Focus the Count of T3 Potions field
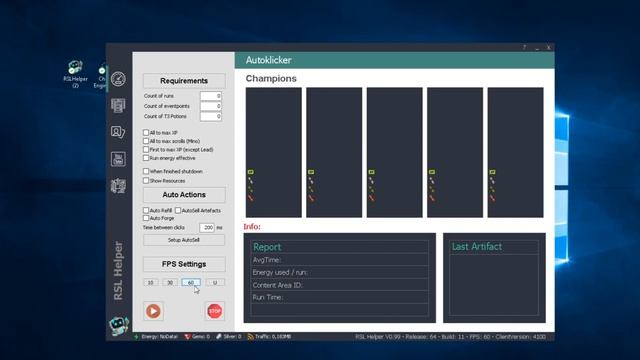Screen dimensions: 640x360 tap(211, 116)
